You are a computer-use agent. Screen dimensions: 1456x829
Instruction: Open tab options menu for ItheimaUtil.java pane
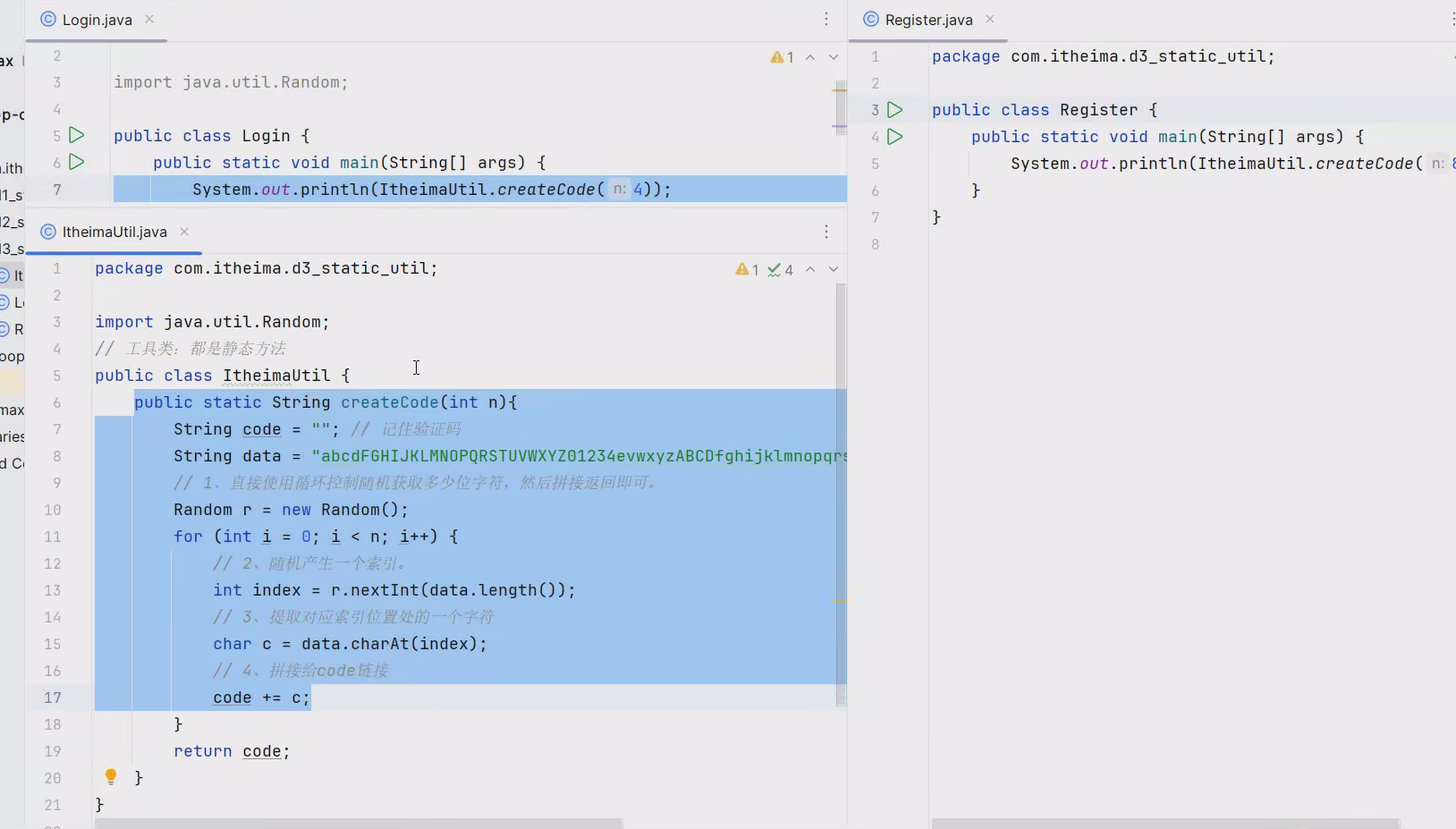click(x=826, y=232)
